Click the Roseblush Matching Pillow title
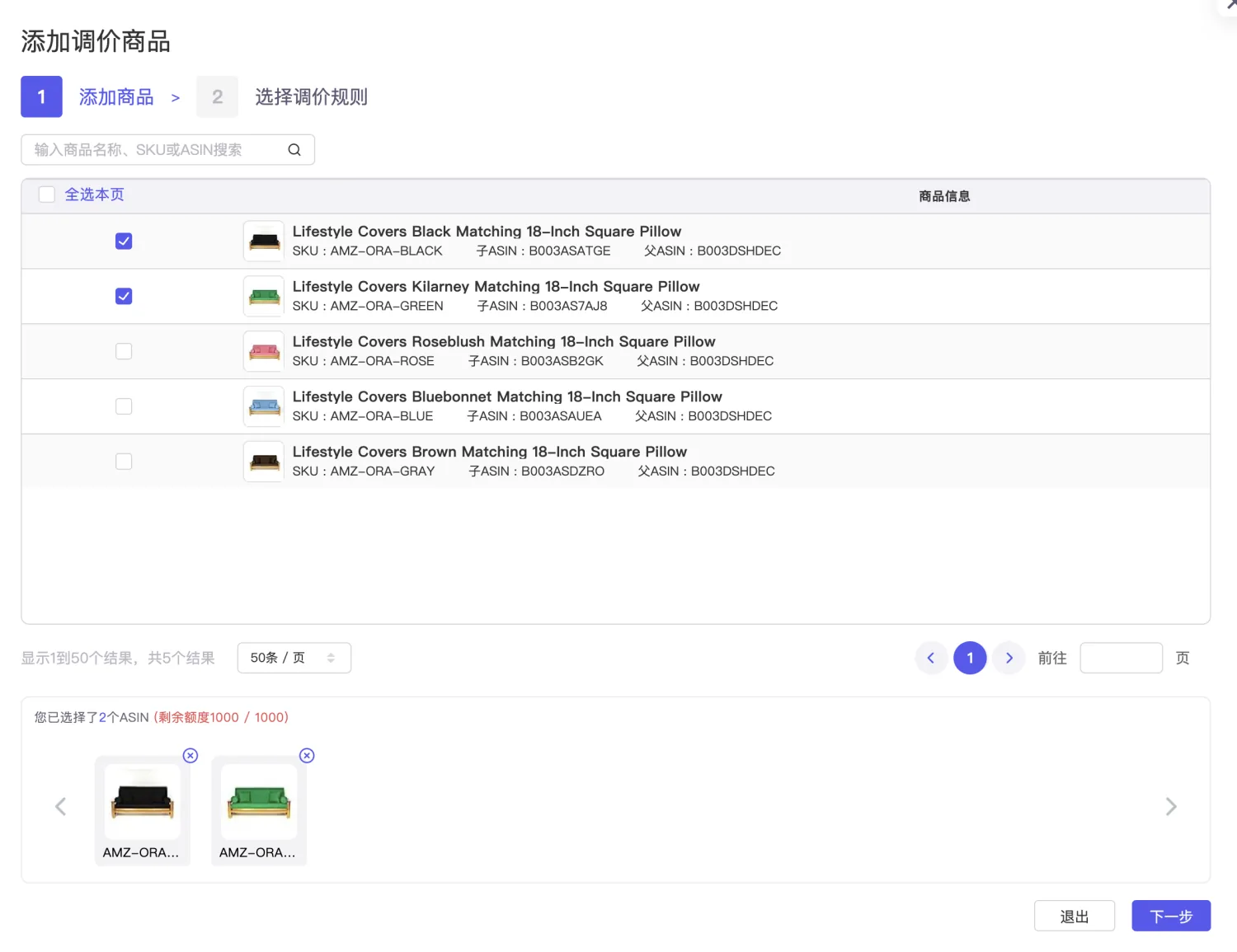This screenshot has width=1237, height=952. pyautogui.click(x=504, y=342)
